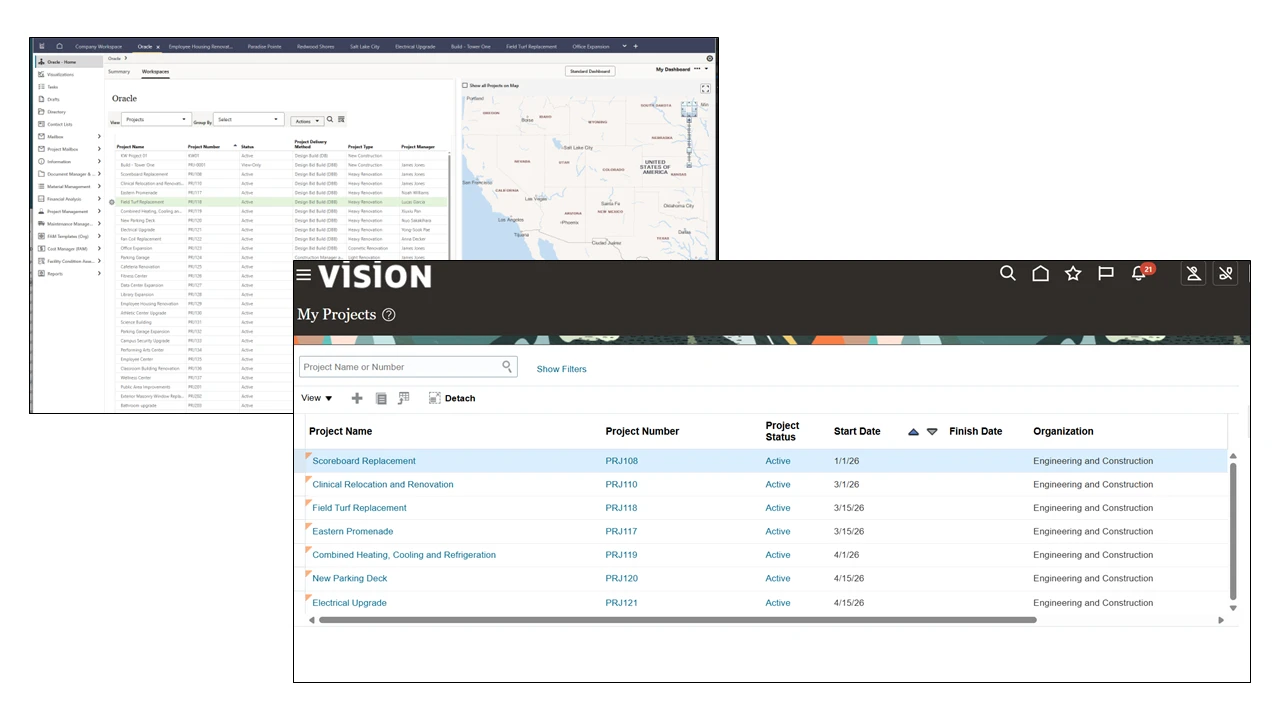The width and height of the screenshot is (1280, 720).
Task: Open the Salt Lake City tab
Action: click(x=365, y=47)
